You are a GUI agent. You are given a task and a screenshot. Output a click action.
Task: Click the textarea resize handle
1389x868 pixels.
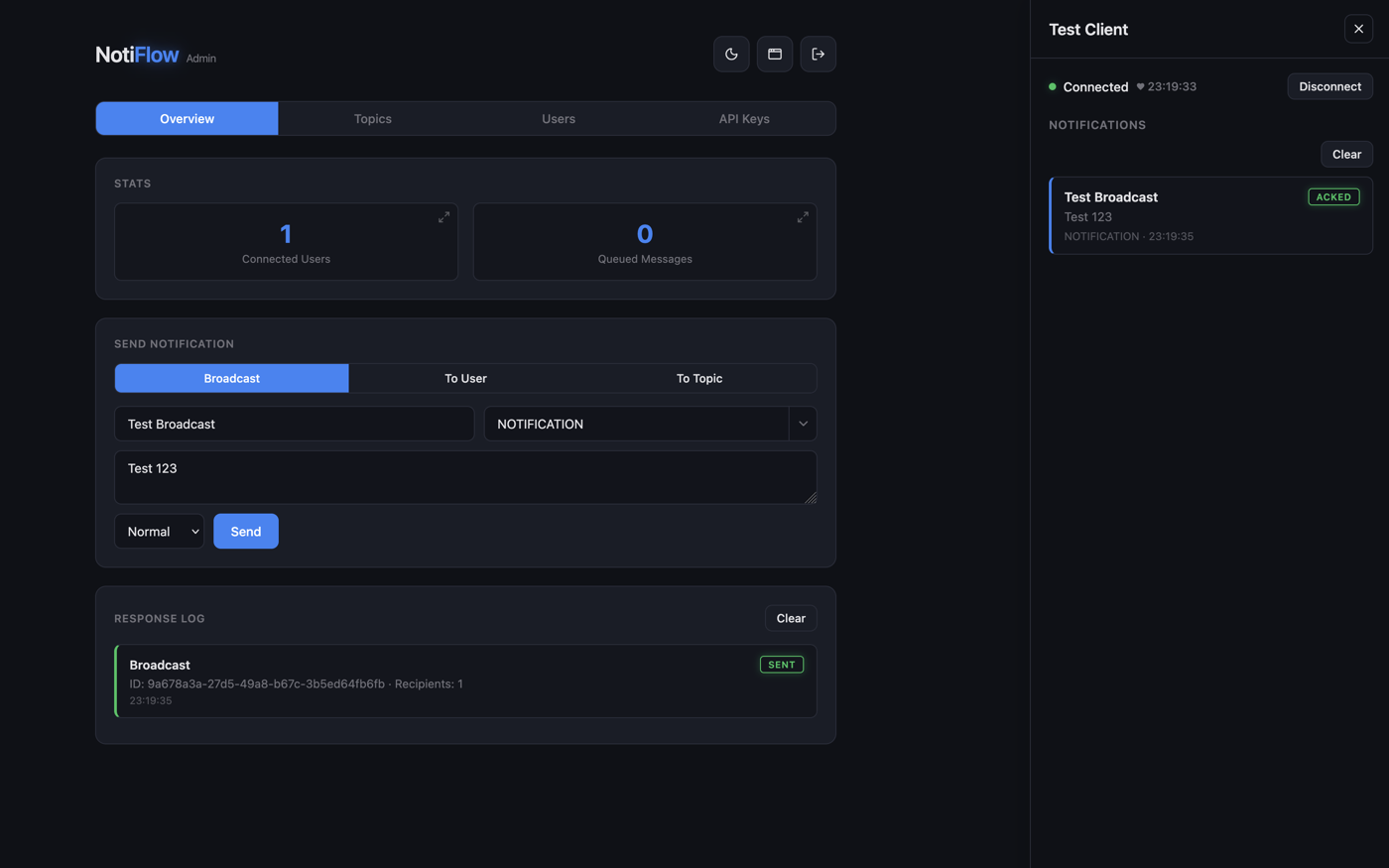coord(811,498)
